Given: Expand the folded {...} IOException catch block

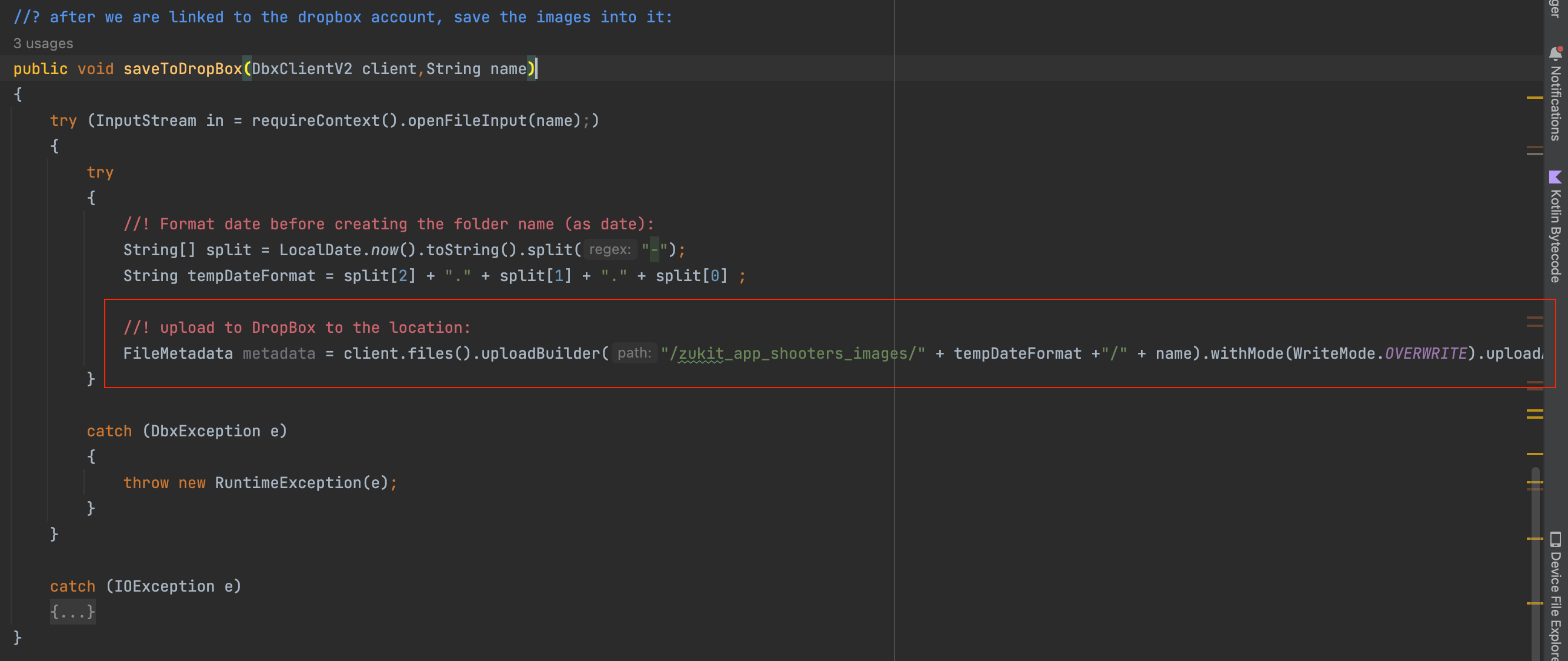Looking at the screenshot, I should pos(72,612).
